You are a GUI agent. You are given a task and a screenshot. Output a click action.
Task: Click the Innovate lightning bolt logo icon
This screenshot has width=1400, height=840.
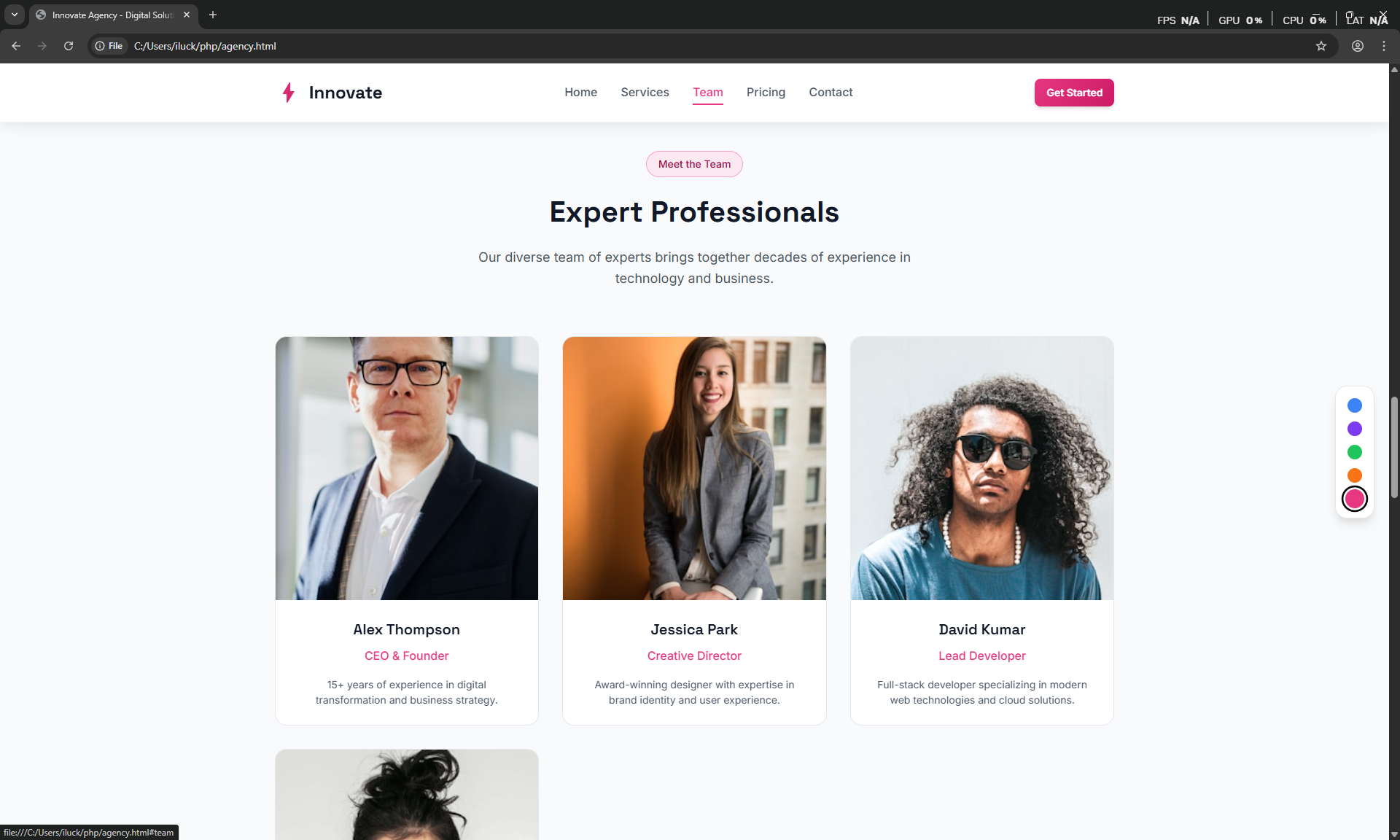289,93
